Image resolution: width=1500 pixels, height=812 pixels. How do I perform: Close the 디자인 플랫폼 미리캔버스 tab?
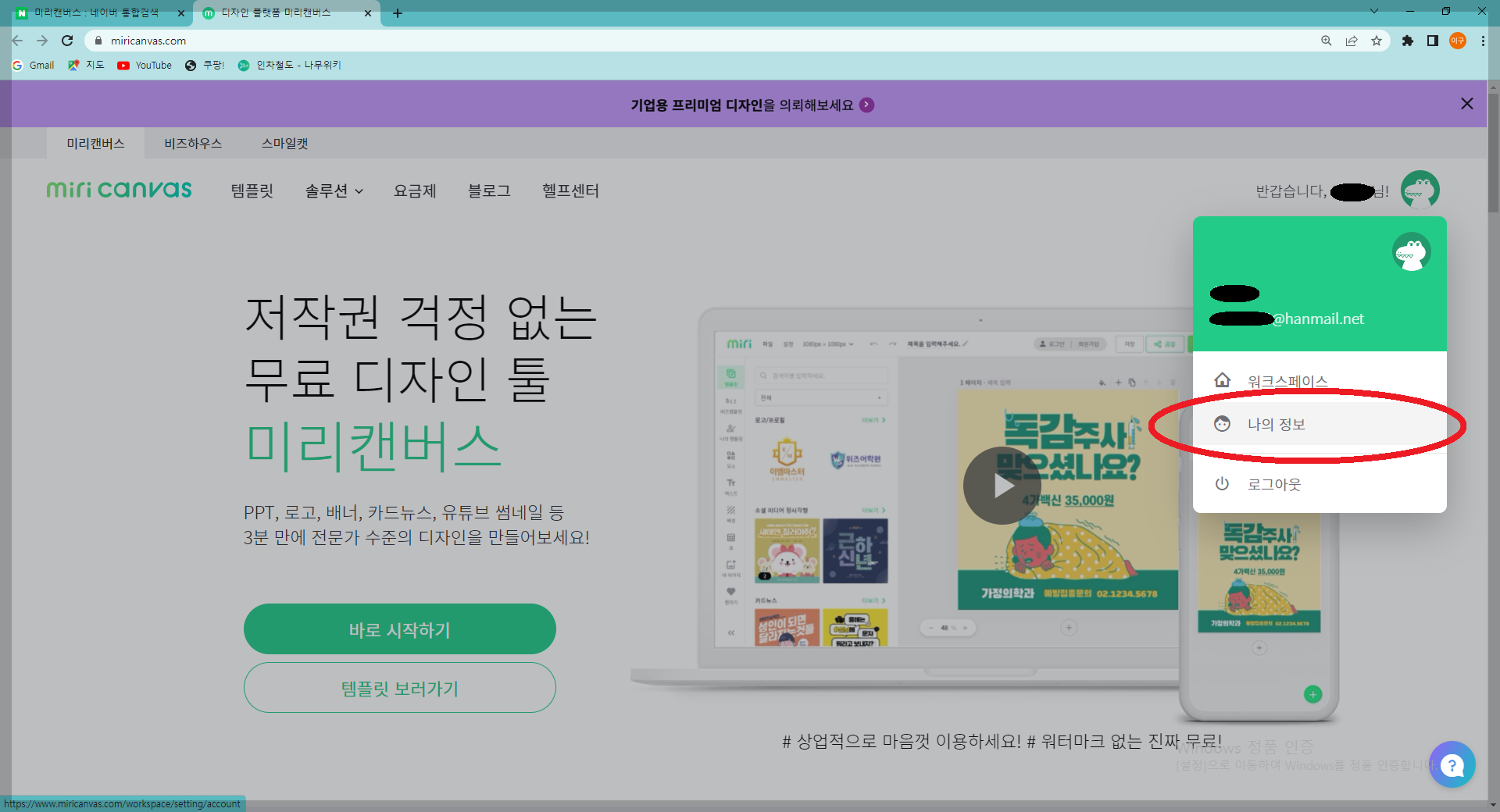click(x=368, y=13)
